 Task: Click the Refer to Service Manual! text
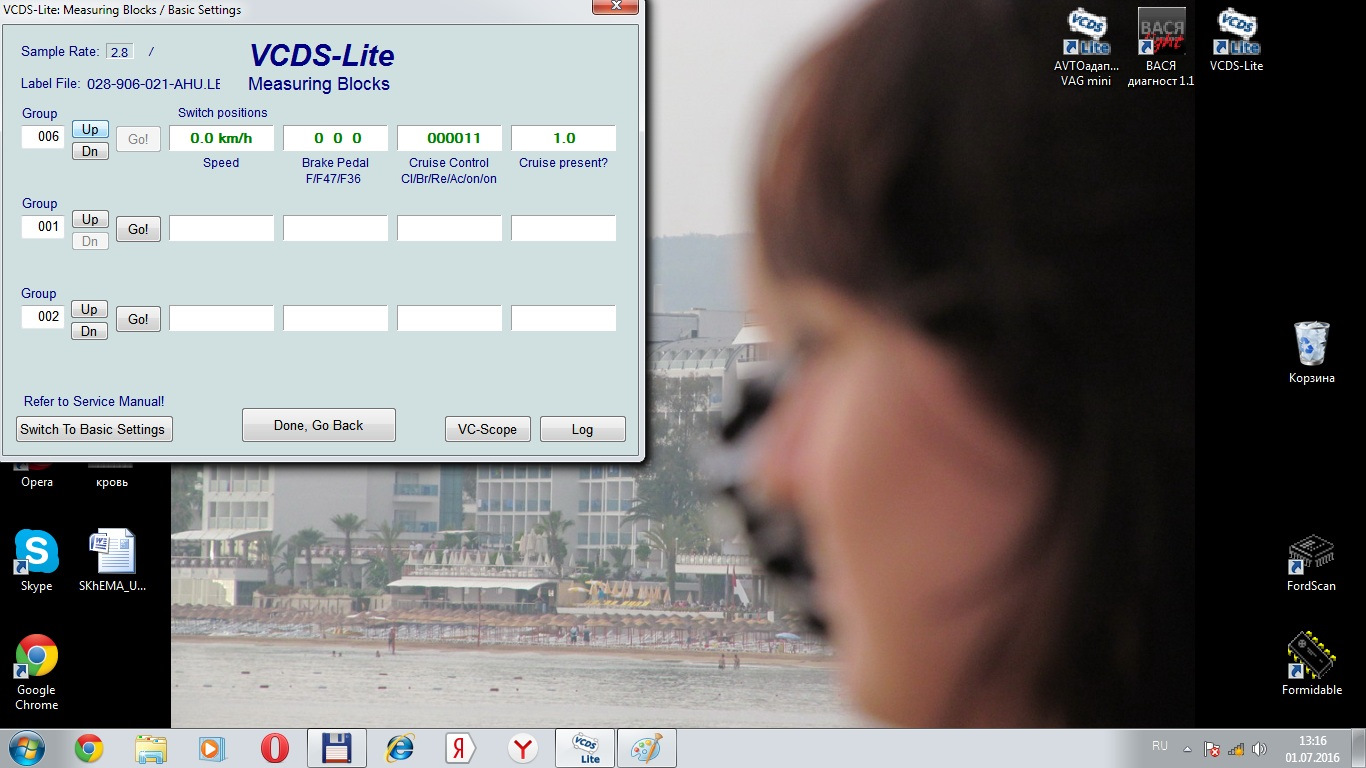(x=94, y=401)
